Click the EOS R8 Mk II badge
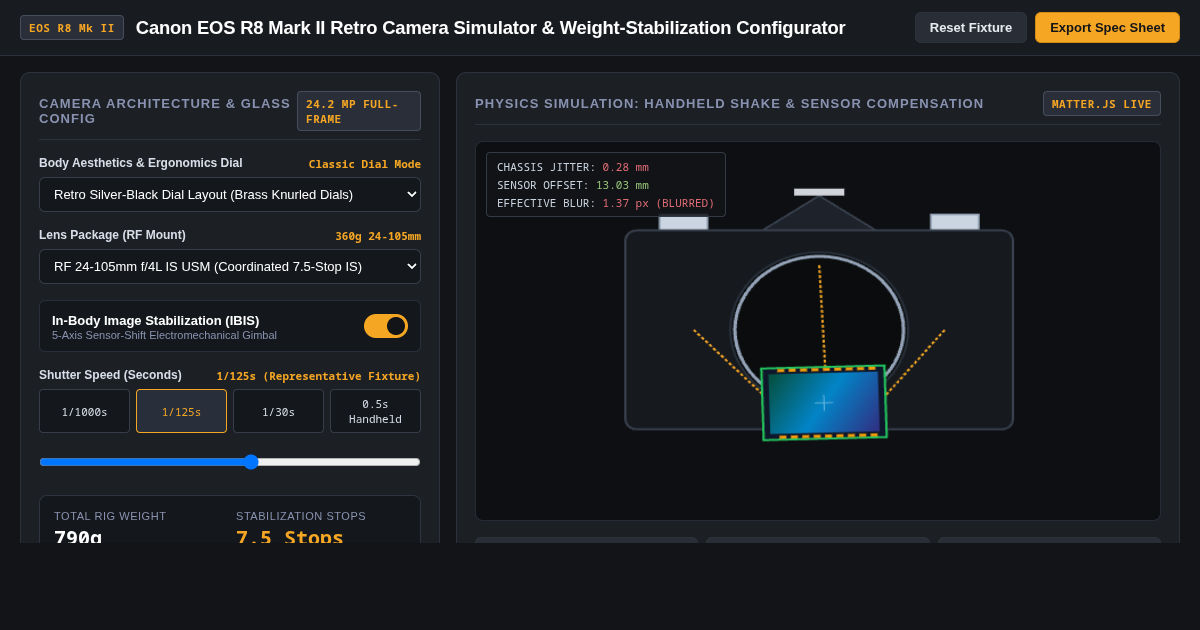 pos(72,28)
